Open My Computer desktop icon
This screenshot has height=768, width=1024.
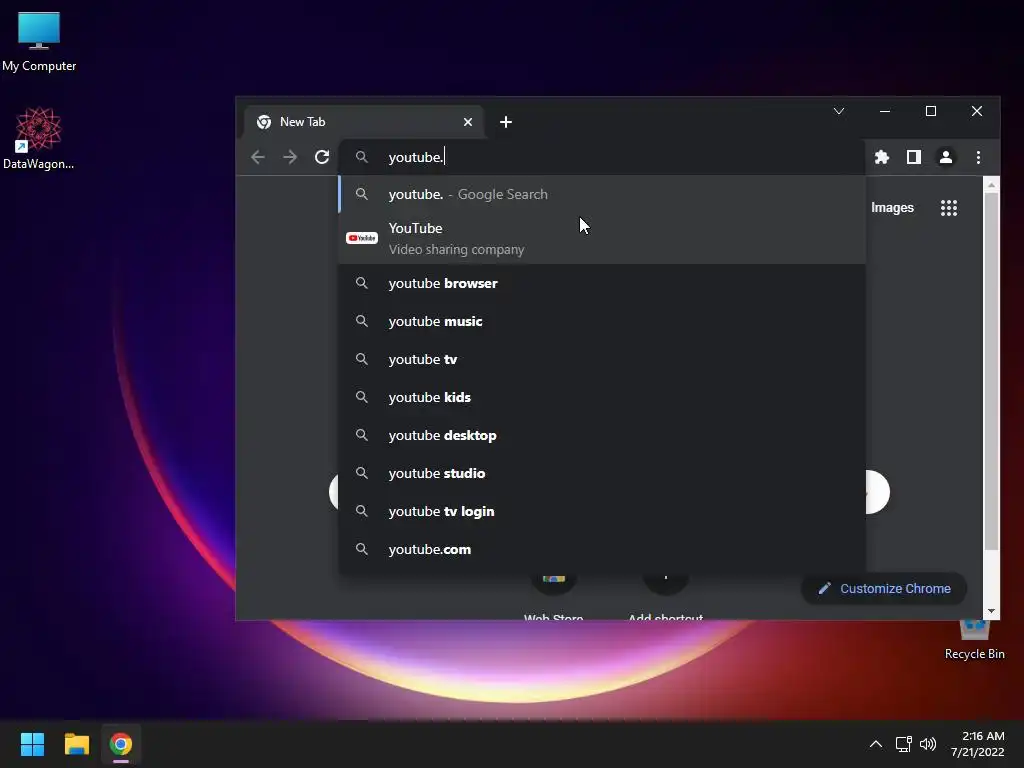pos(39,42)
